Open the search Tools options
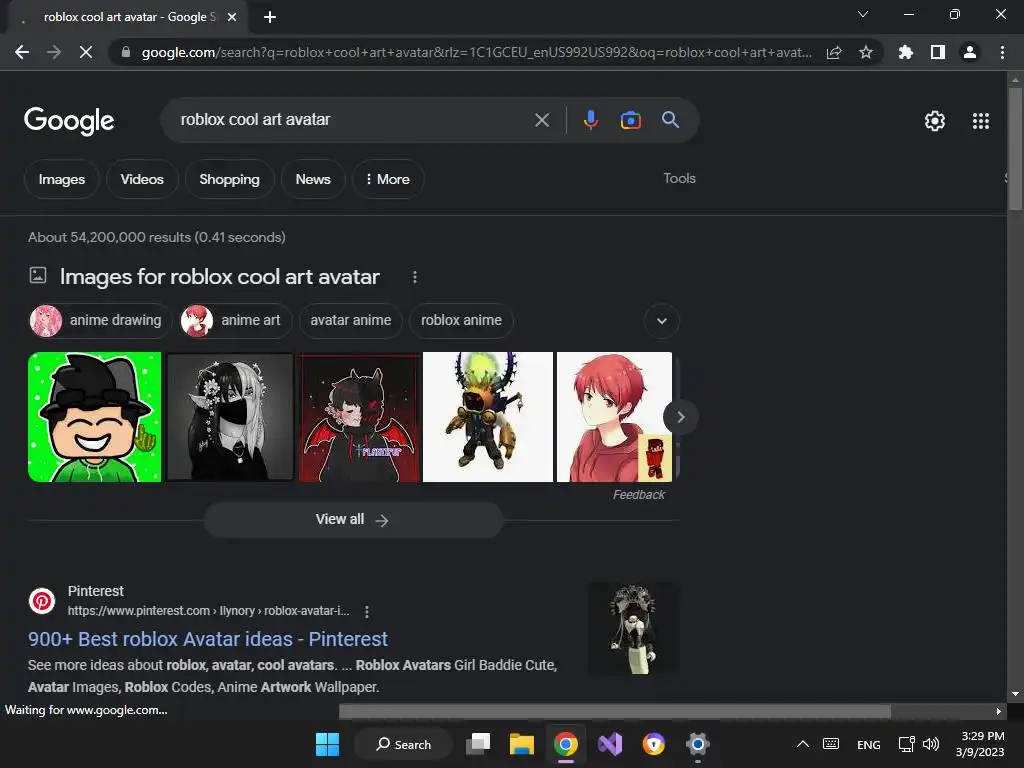Screen dimensions: 1024x768 [679, 178]
